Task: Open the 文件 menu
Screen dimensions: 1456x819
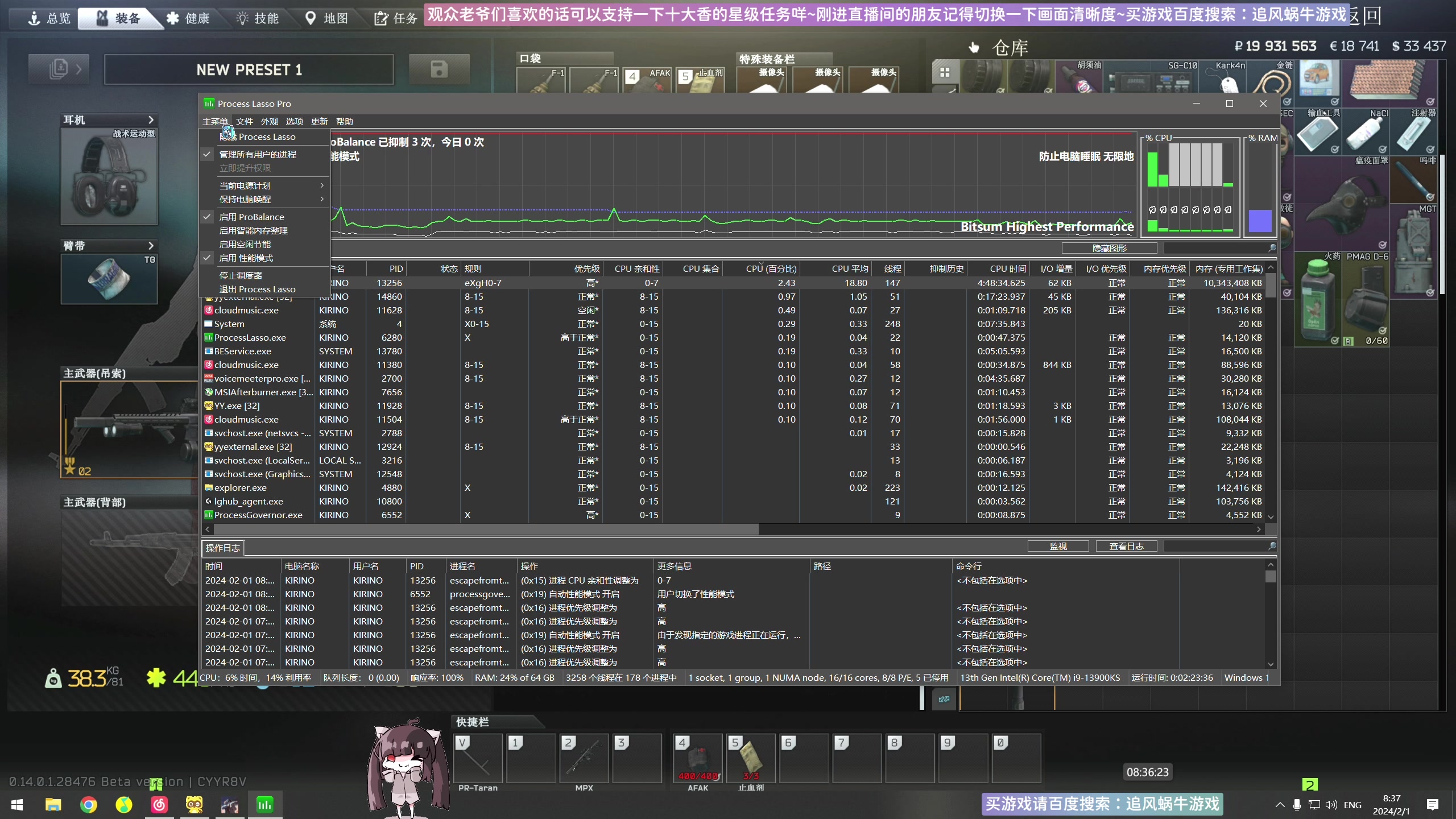Action: (245, 121)
